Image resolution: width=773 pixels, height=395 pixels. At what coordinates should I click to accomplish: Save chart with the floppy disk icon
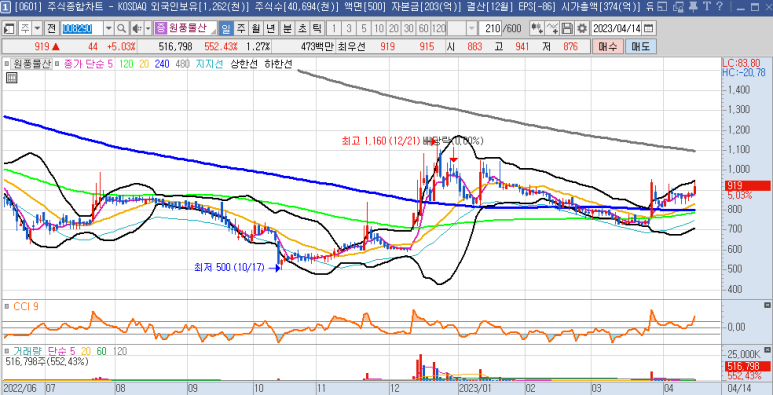point(568,28)
